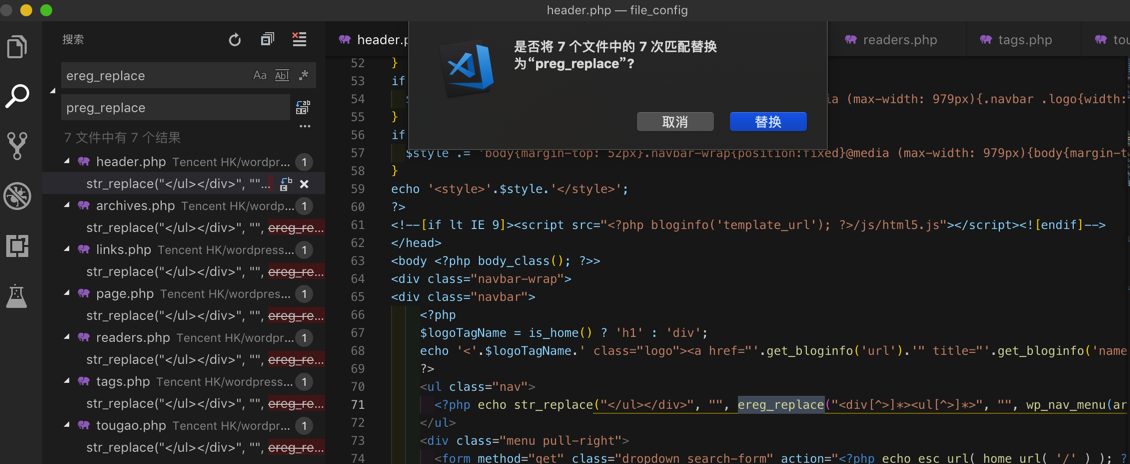Collapse all search results
1130x464 pixels.
[x=267, y=40]
